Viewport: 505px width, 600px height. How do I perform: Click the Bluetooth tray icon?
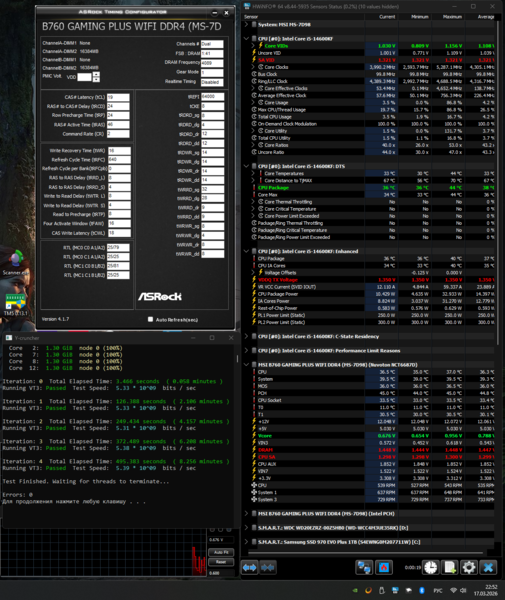pyautogui.click(x=422, y=590)
